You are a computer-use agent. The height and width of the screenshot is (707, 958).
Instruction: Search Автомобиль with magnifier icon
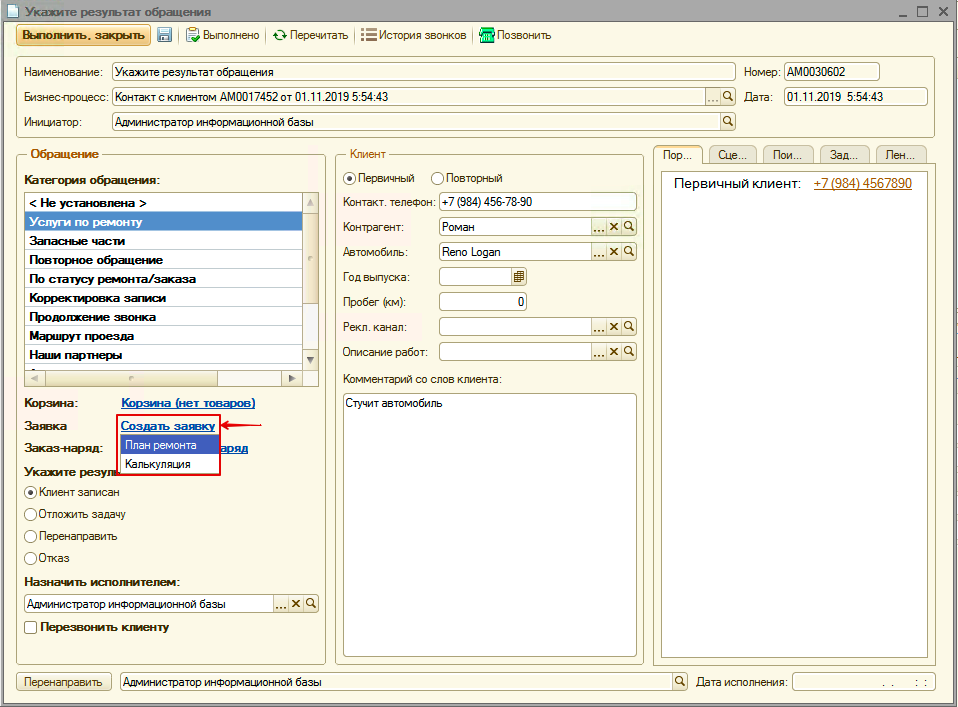(629, 252)
